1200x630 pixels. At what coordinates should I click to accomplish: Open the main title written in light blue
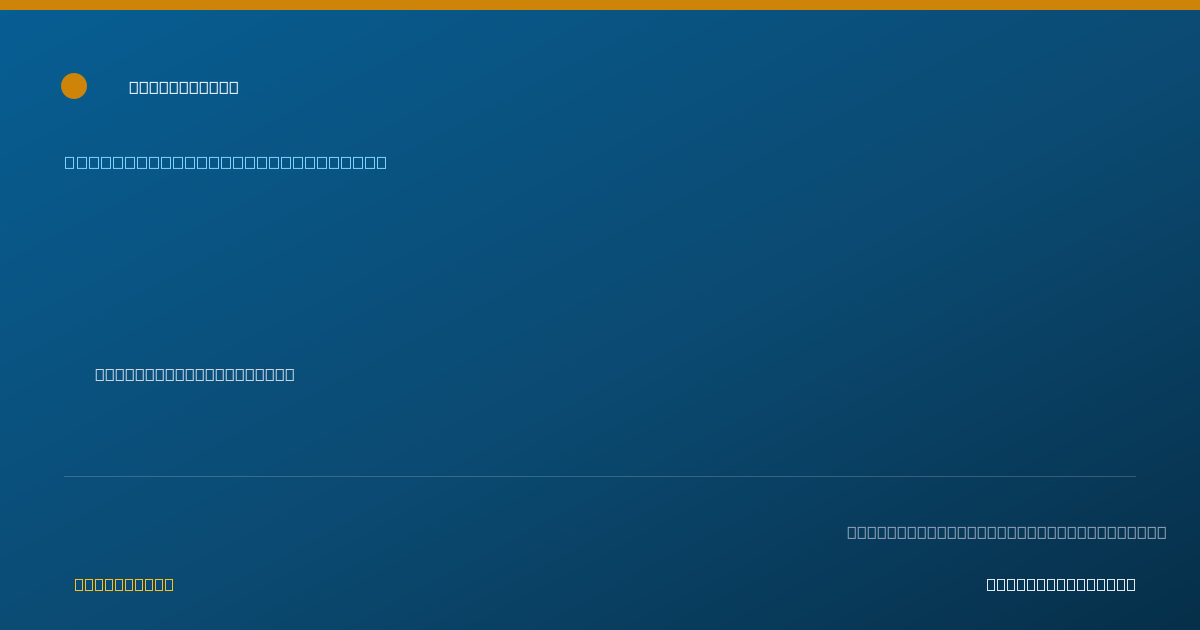coord(226,162)
